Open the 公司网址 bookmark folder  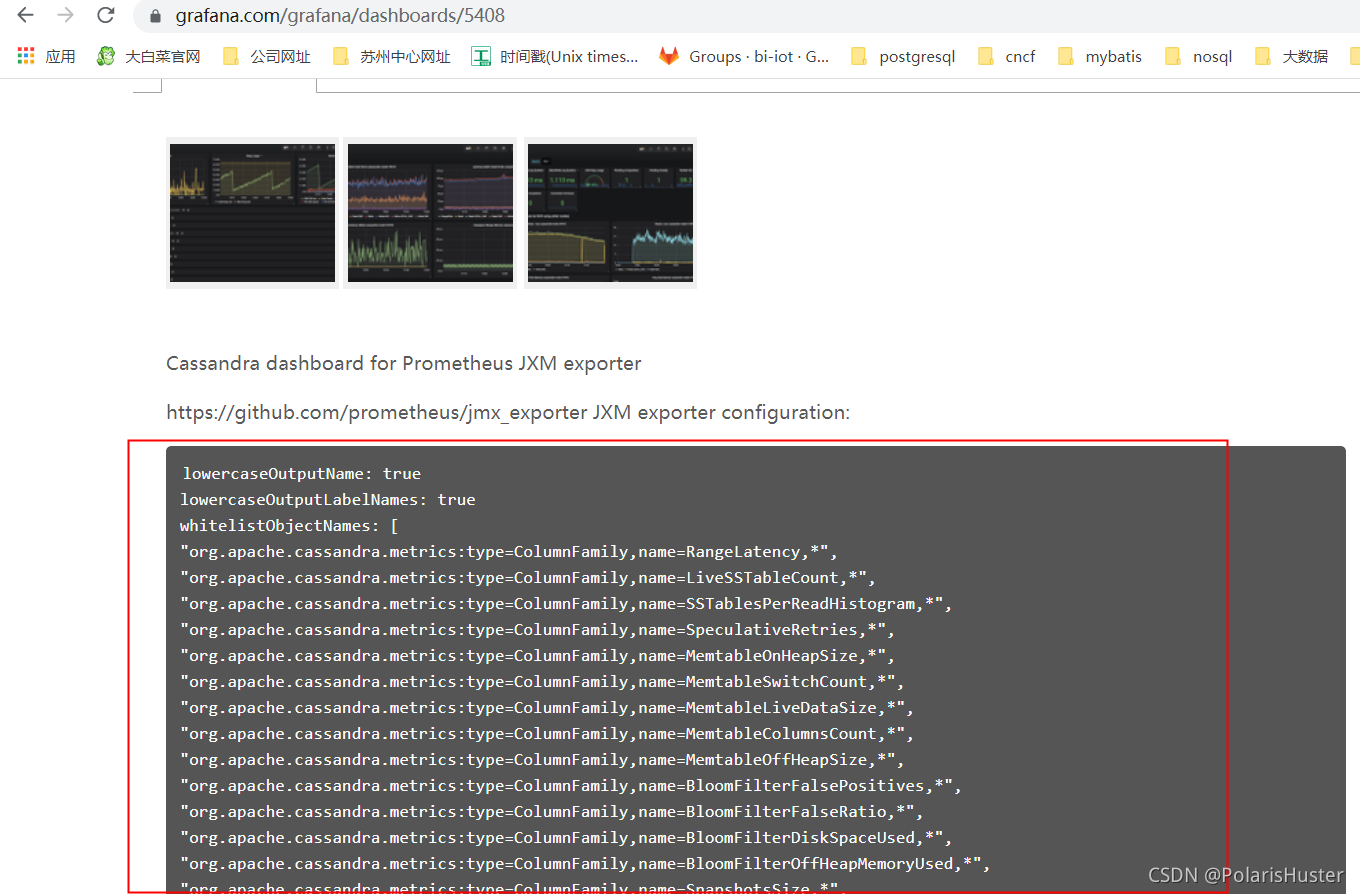(x=266, y=57)
